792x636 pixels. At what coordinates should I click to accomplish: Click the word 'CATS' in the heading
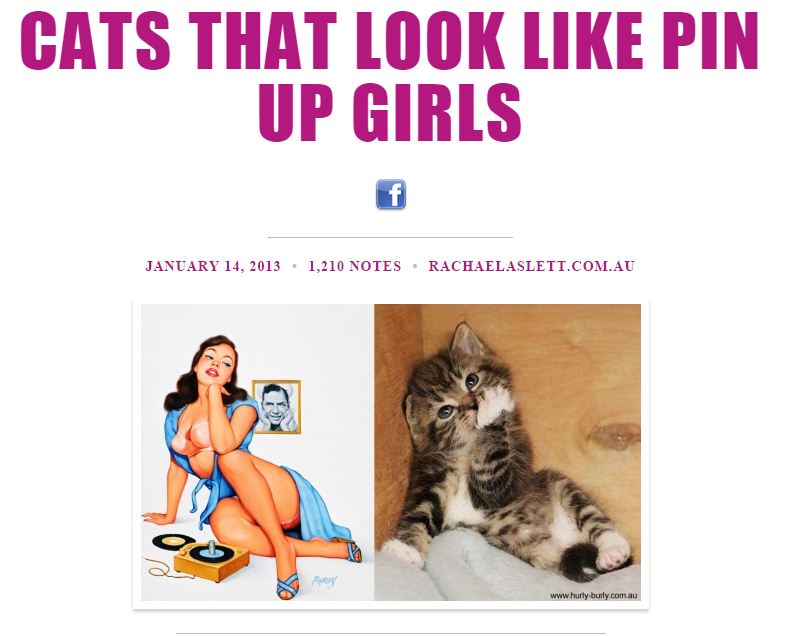tap(95, 40)
